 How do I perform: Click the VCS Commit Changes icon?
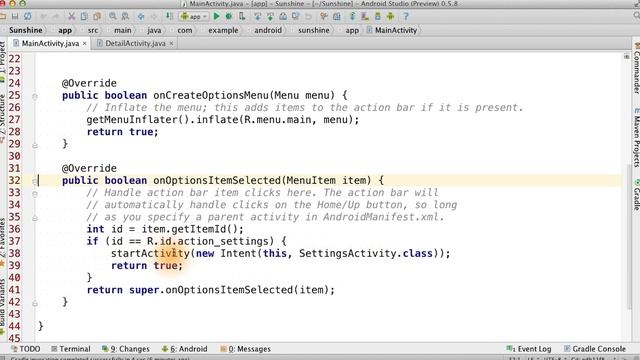pyautogui.click(x=270, y=16)
